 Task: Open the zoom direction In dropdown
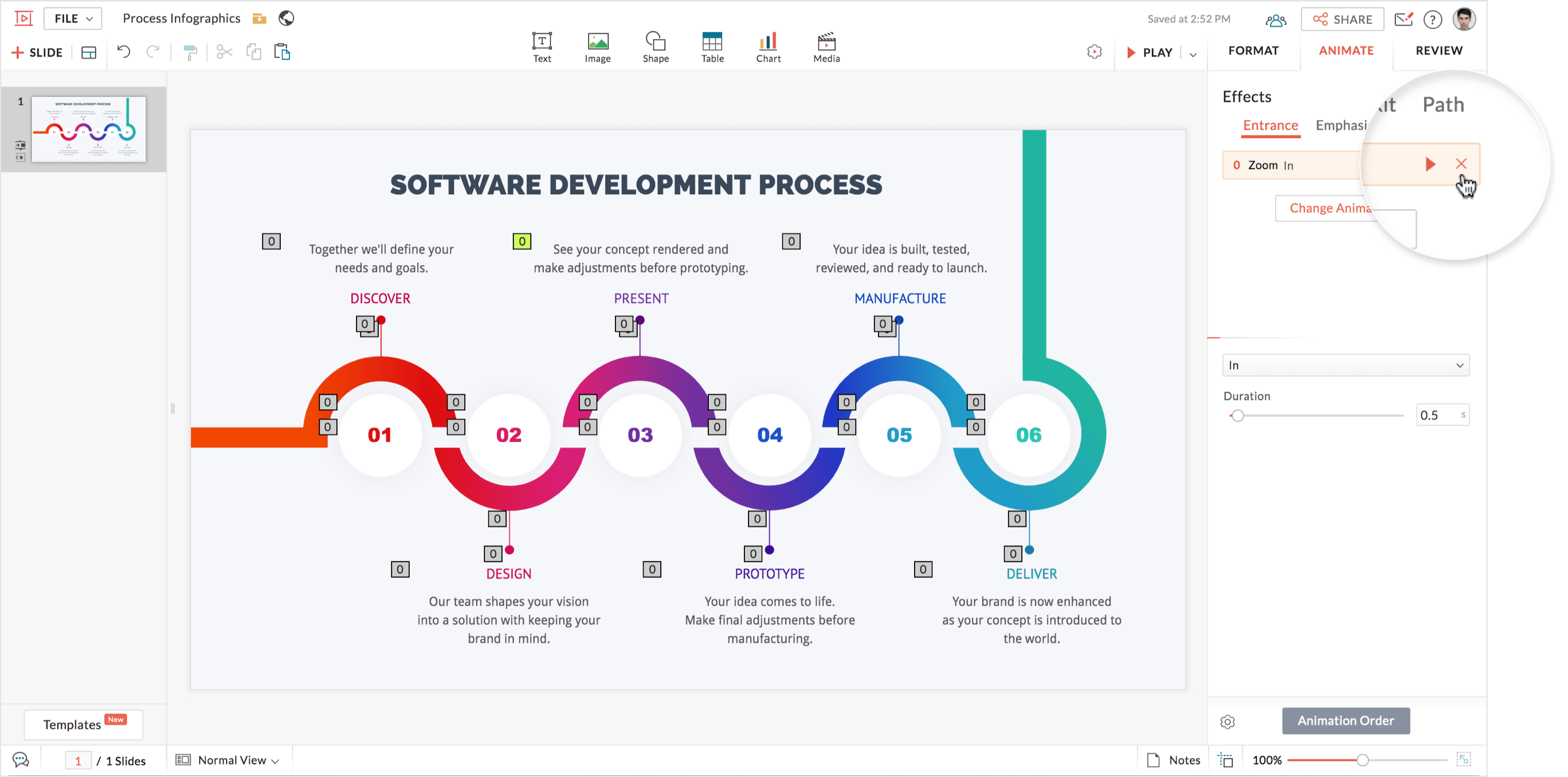click(1345, 364)
